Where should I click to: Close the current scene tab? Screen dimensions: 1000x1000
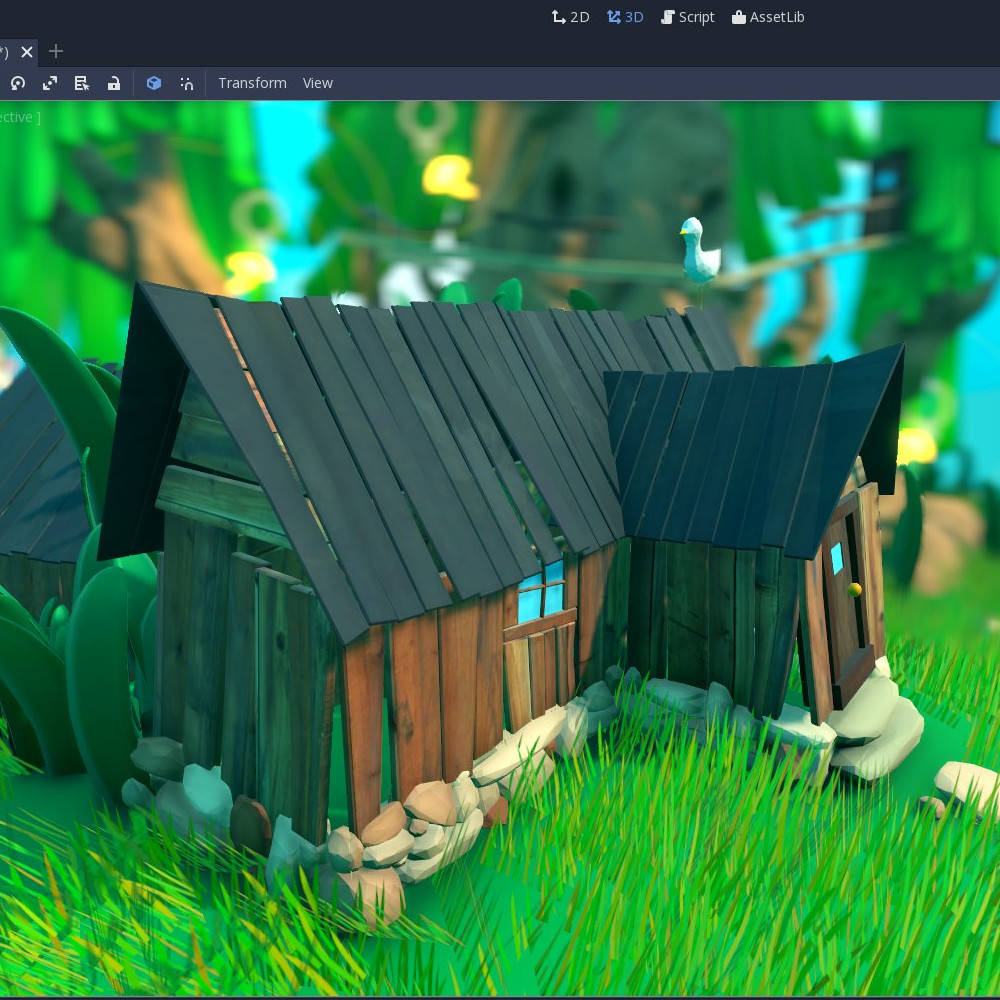27,52
